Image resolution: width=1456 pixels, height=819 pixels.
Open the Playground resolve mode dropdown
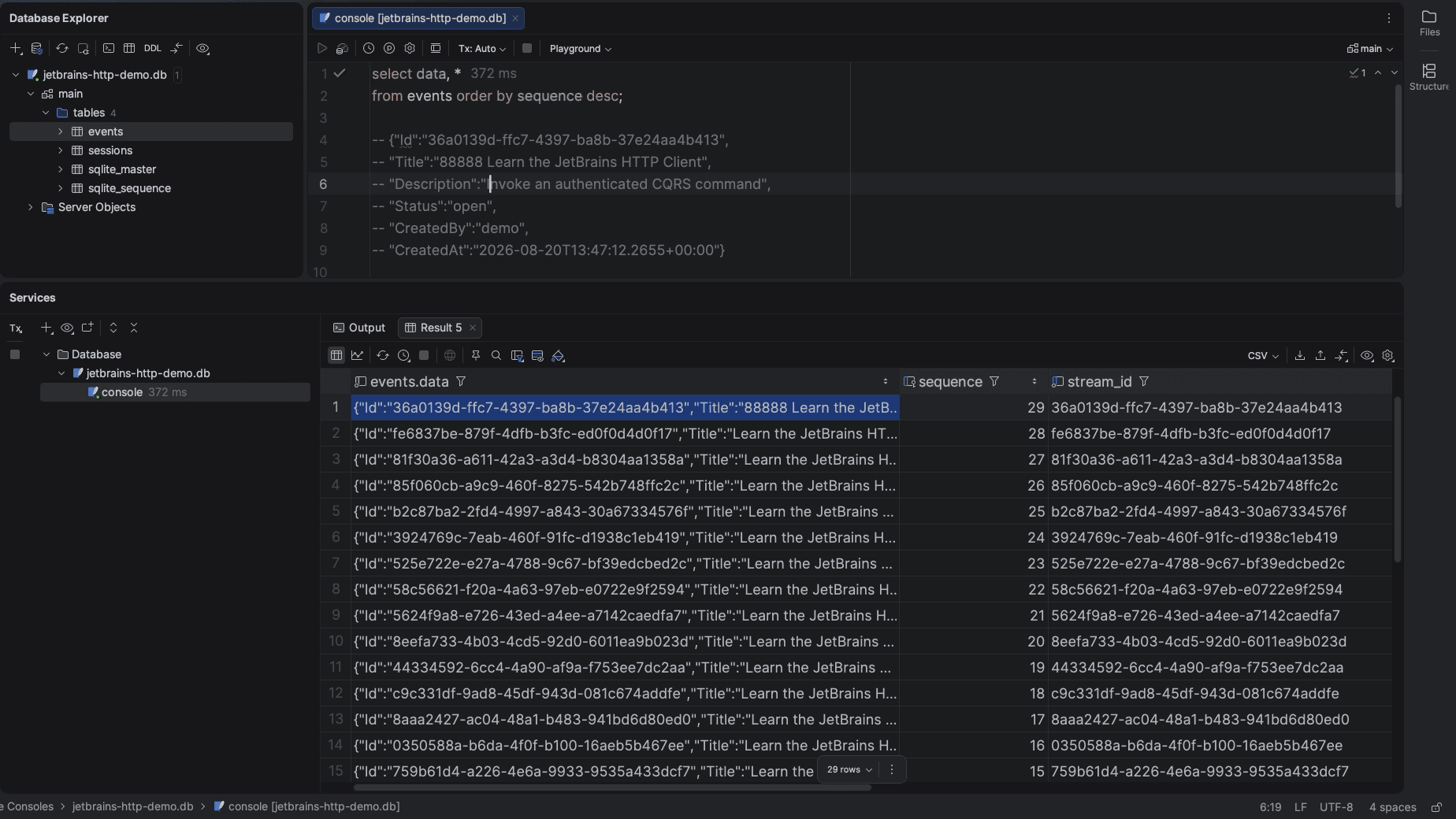point(581,49)
